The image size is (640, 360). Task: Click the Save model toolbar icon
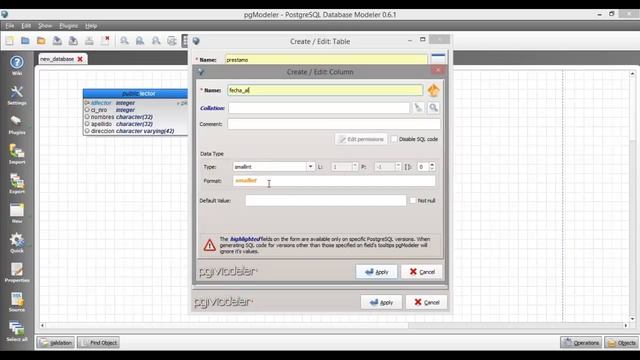57,41
